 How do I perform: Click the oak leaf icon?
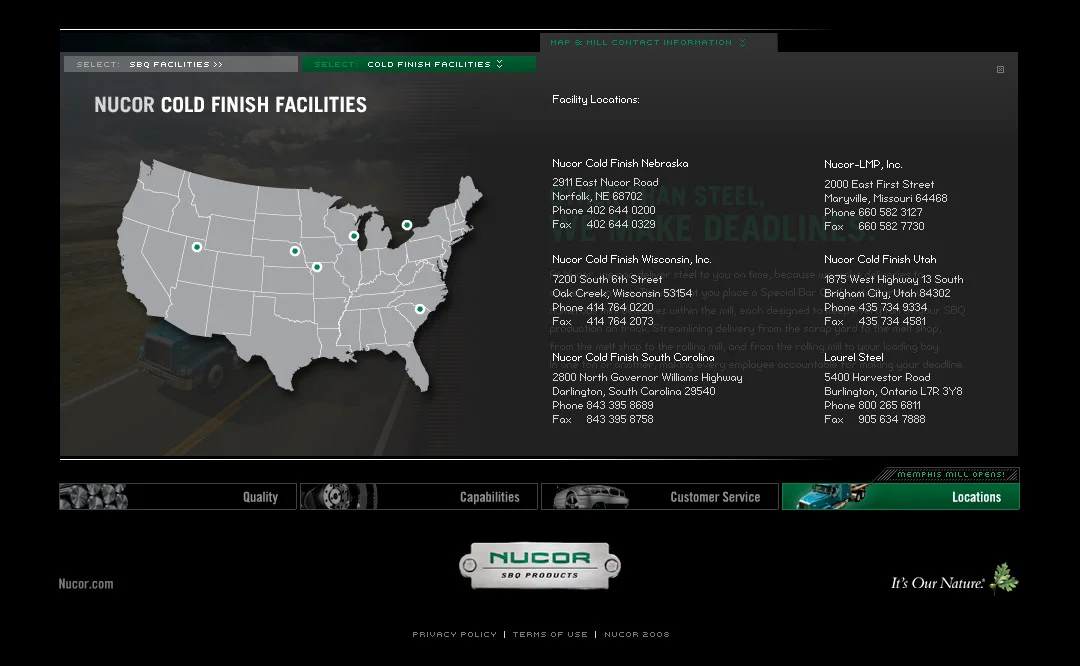1004,578
